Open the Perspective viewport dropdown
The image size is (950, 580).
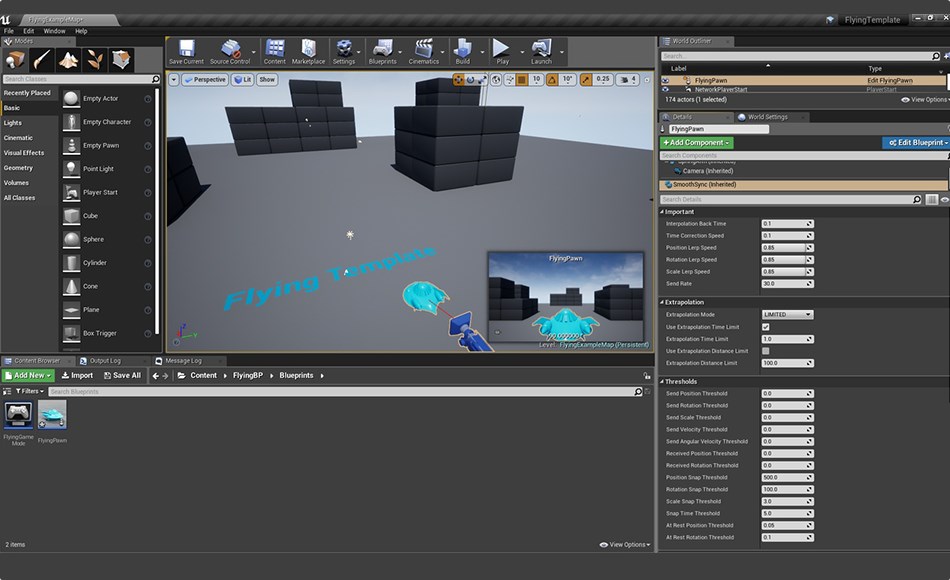206,79
